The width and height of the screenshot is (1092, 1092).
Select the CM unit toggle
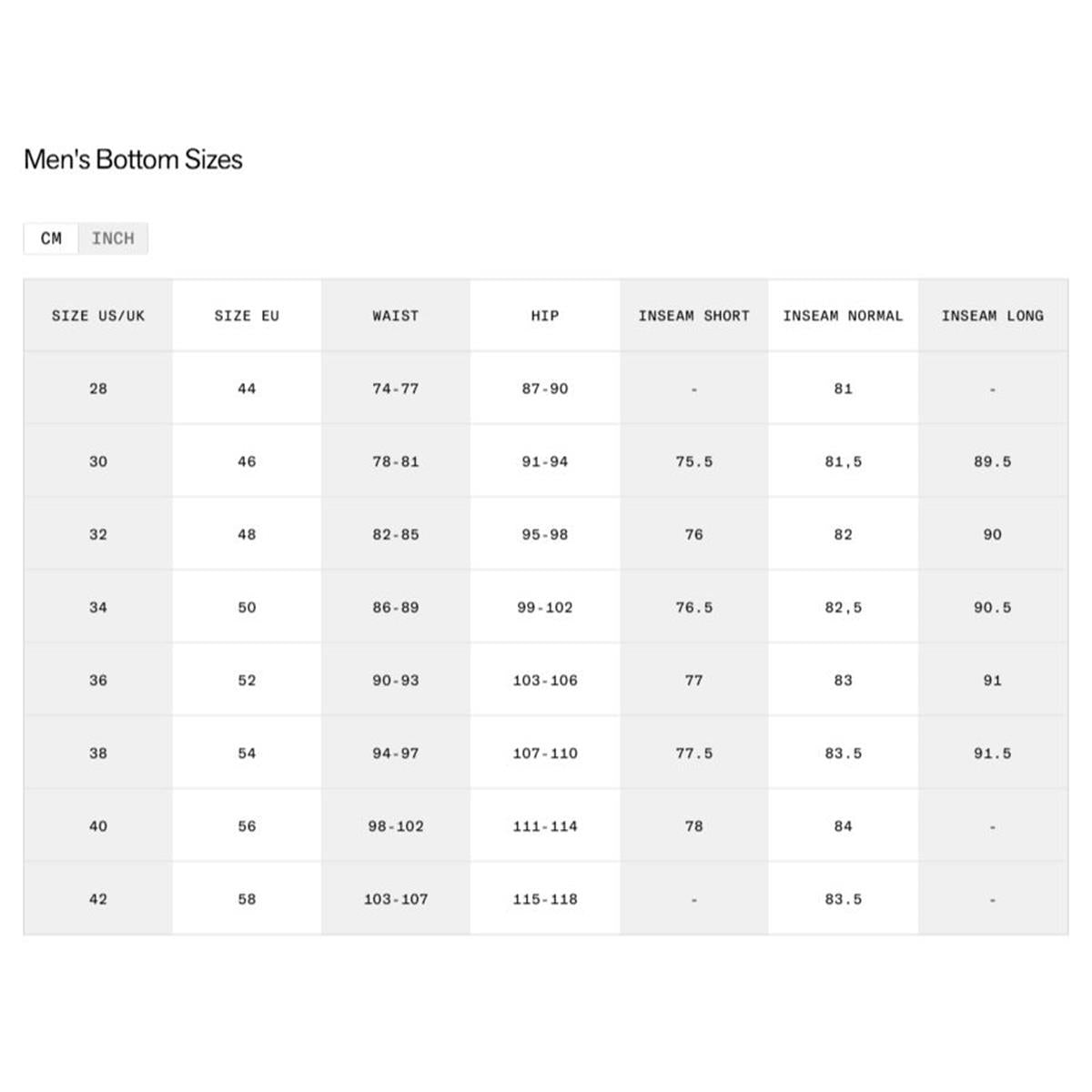pos(51,238)
